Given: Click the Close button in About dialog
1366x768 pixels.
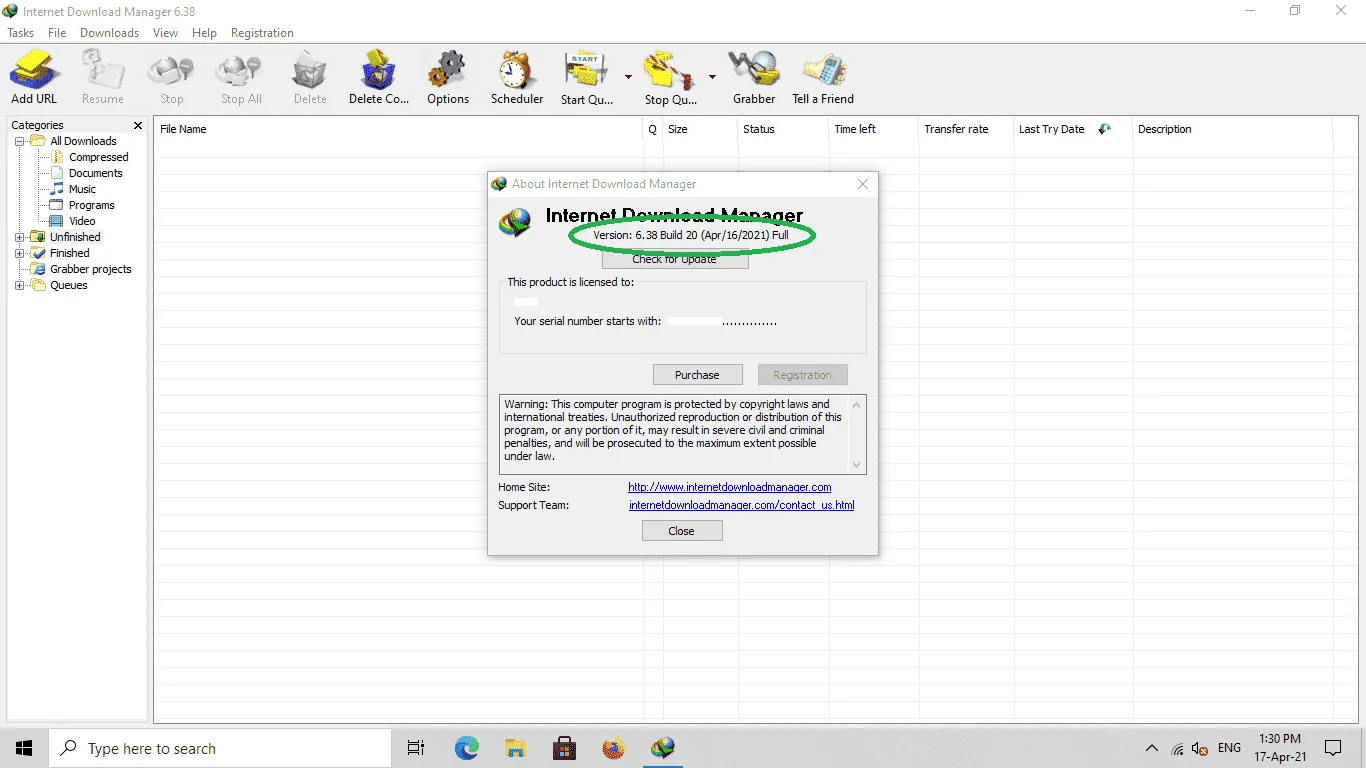Looking at the screenshot, I should click(x=682, y=531).
